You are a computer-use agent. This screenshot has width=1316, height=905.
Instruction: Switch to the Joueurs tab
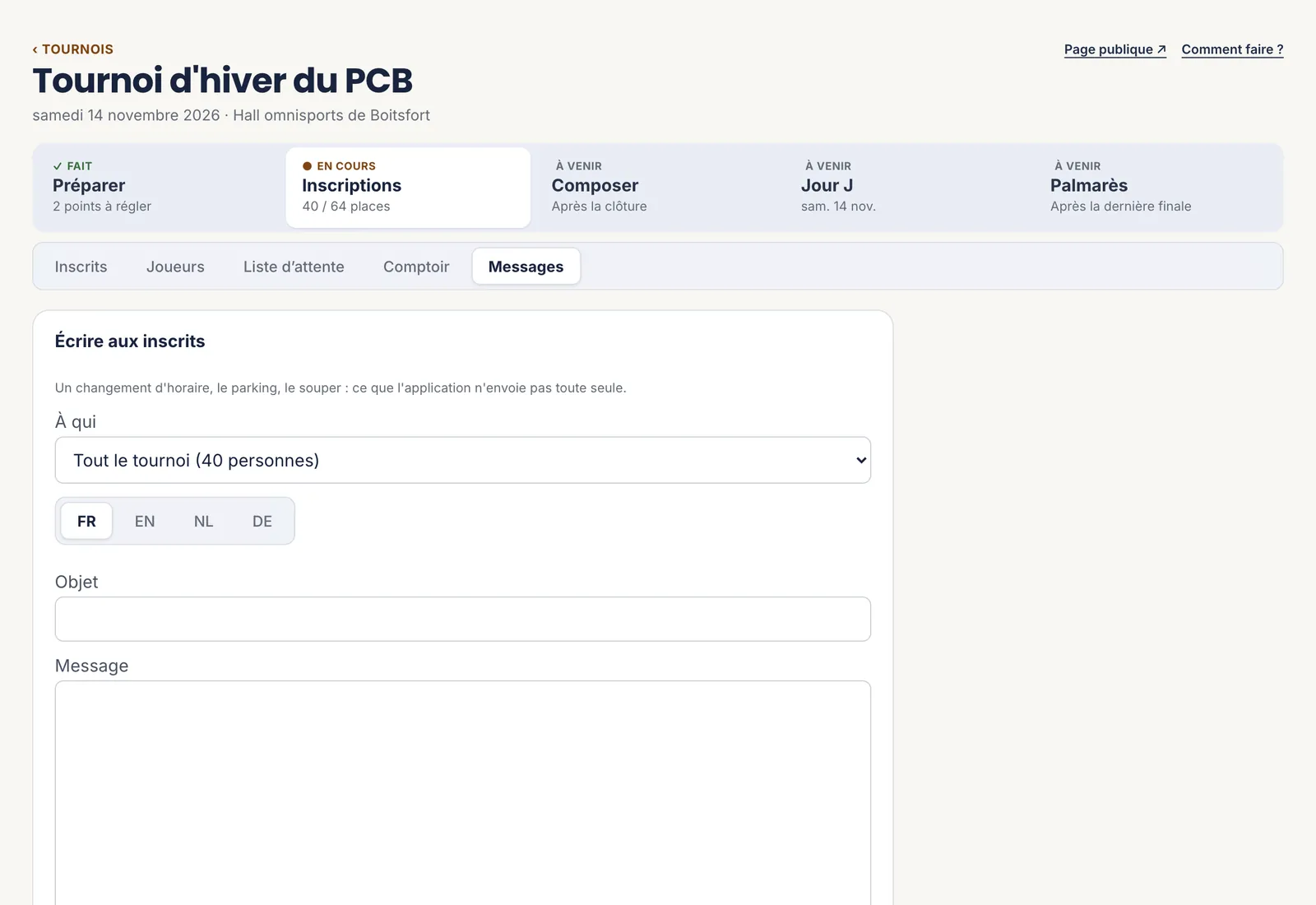(175, 267)
